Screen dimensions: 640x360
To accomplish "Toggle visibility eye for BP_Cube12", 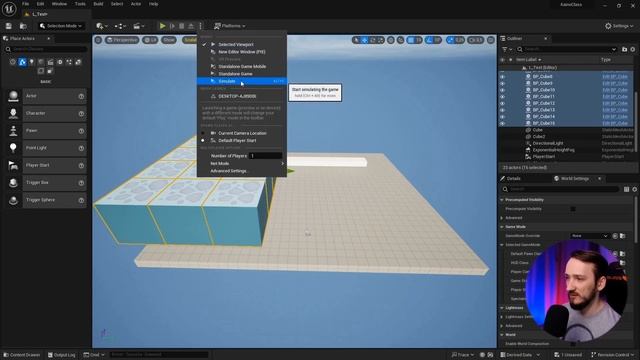I will tap(502, 103).
